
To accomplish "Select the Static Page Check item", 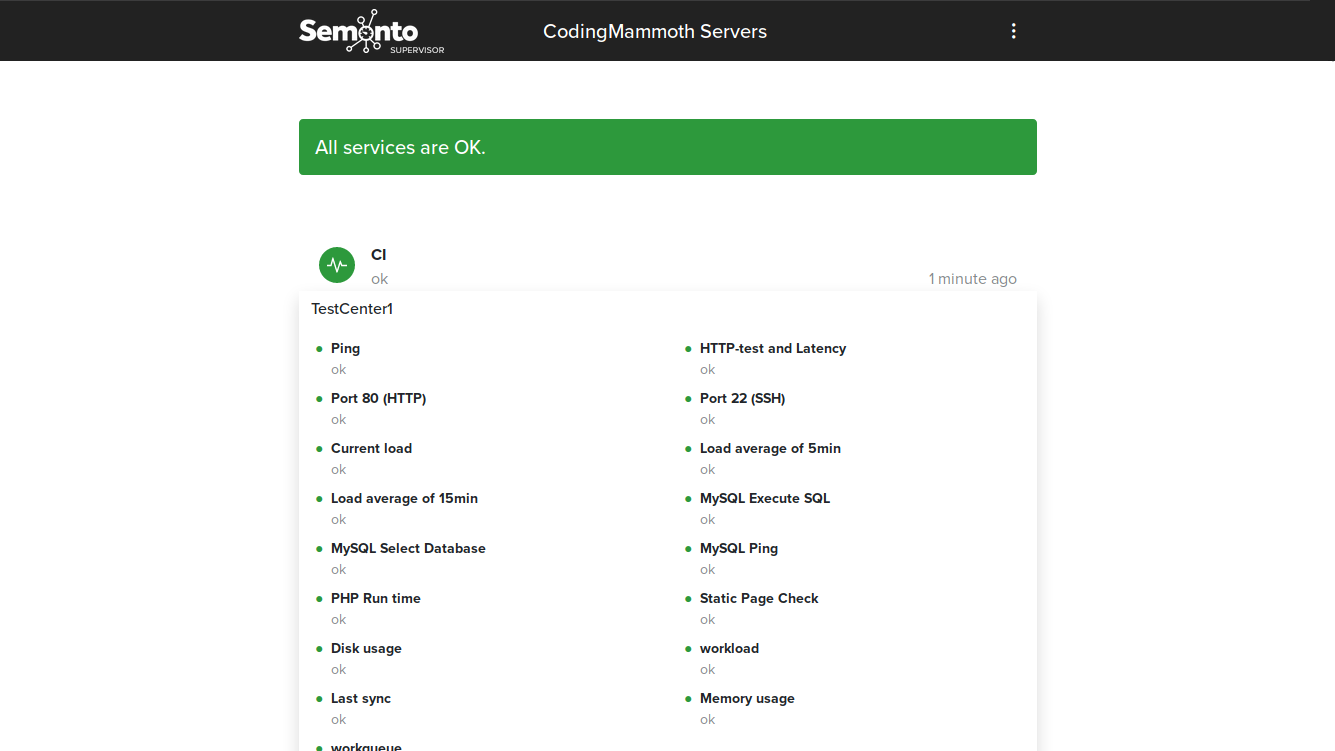I will [759, 598].
